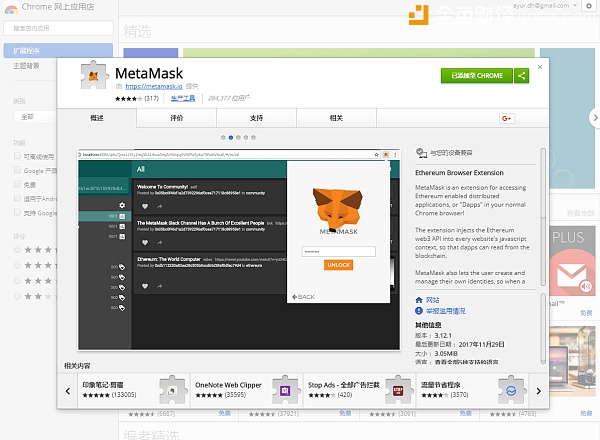Switch to the 概述 tab

[97, 118]
